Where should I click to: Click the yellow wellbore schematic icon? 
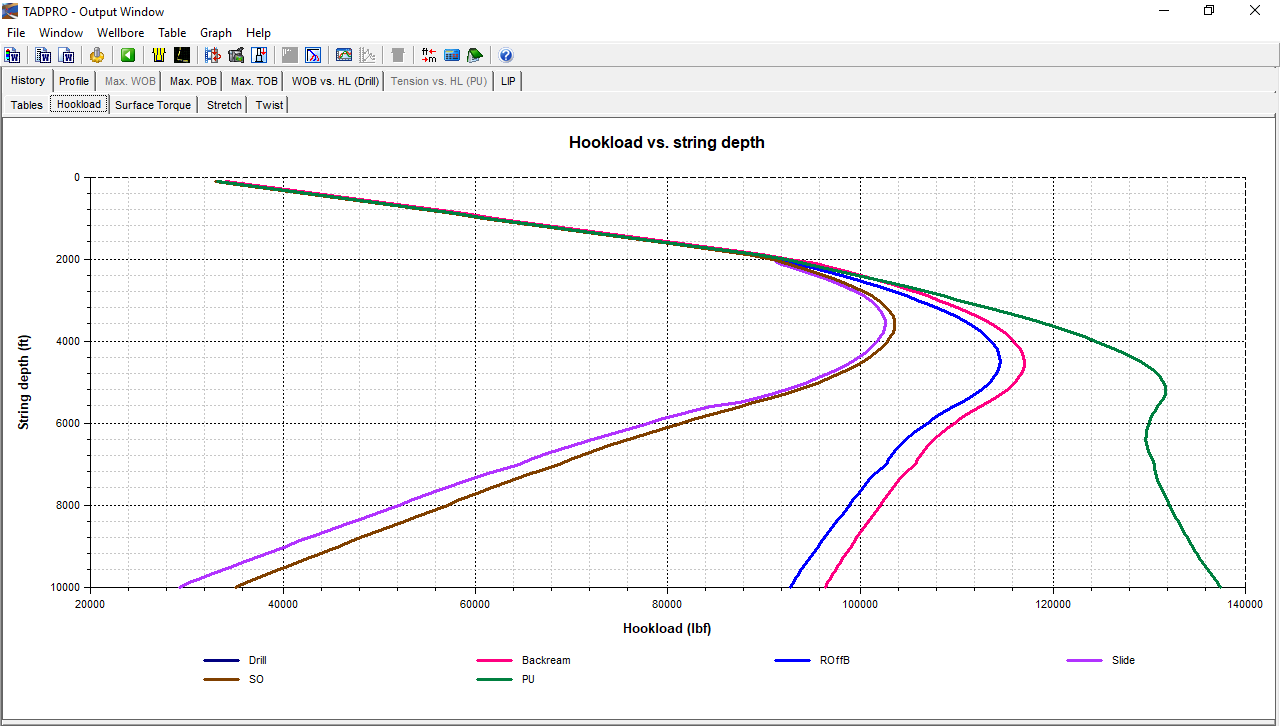point(158,55)
